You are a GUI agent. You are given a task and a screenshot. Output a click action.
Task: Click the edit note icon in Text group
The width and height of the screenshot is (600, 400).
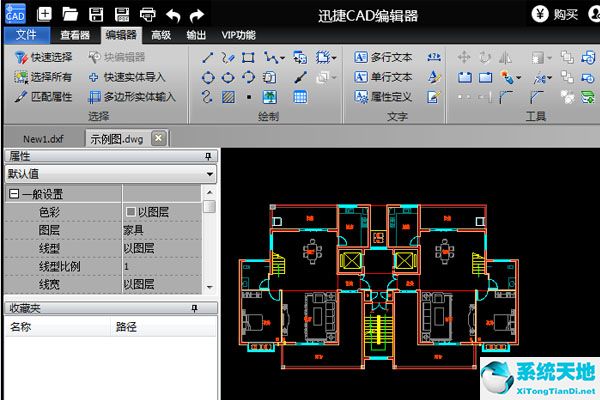coord(434,97)
